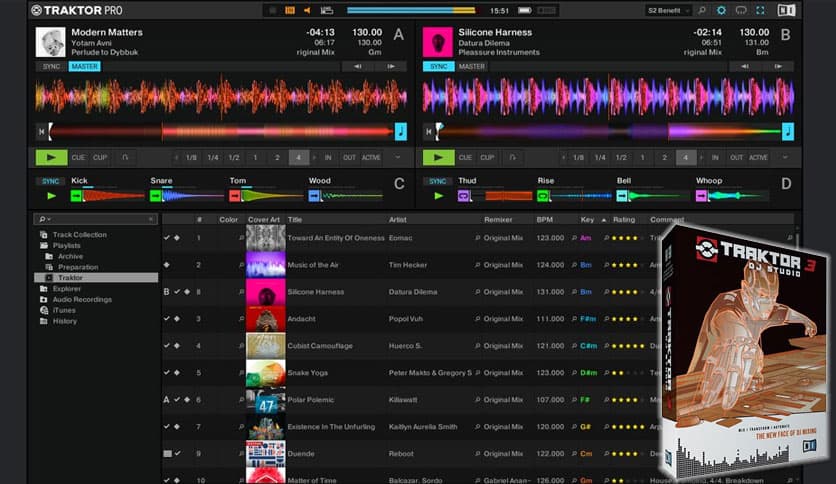The width and height of the screenshot is (836, 484).
Task: Click Deck A skip-to-start button by stripe
Action: pyautogui.click(x=42, y=131)
